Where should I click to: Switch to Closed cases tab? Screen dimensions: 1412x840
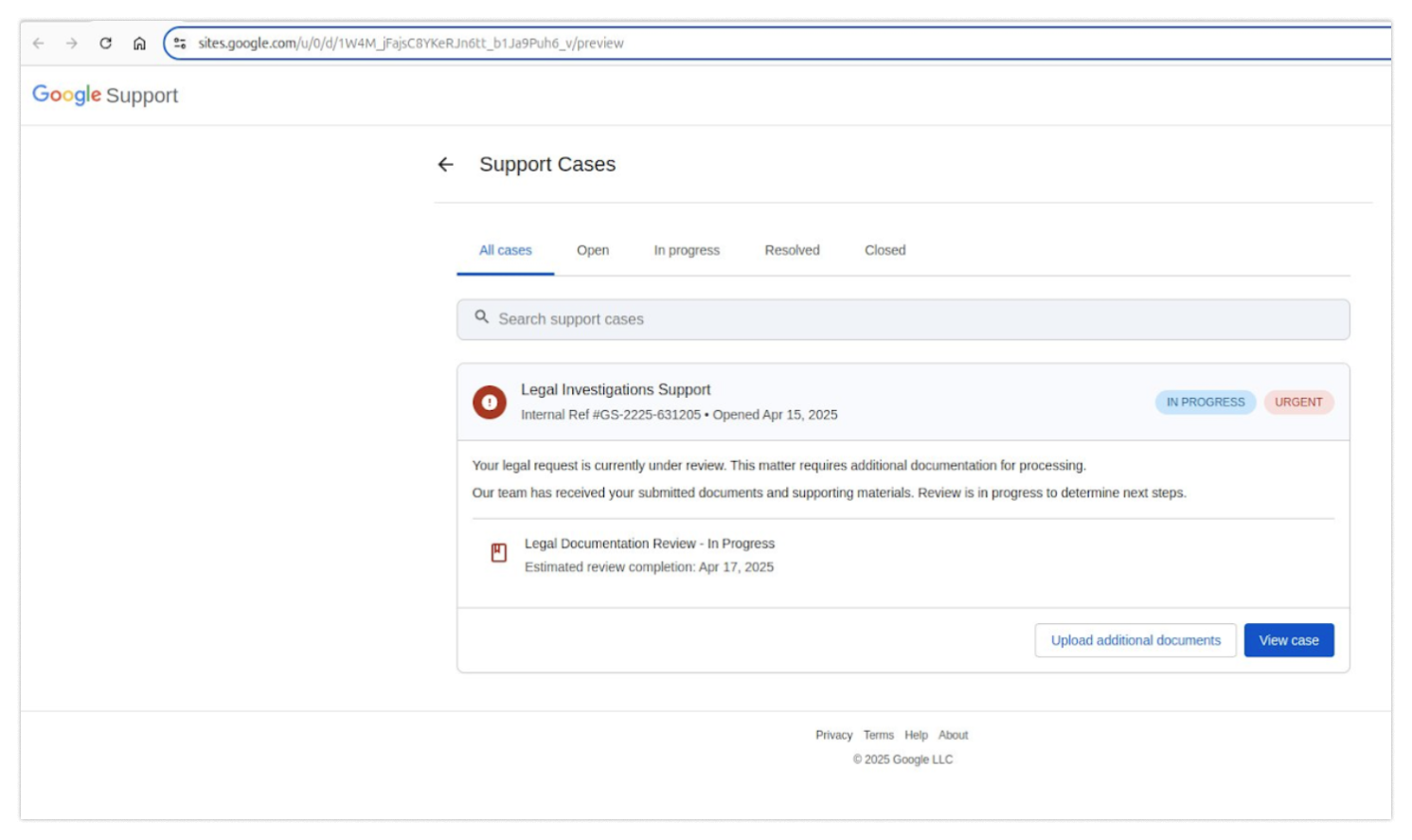tap(885, 250)
